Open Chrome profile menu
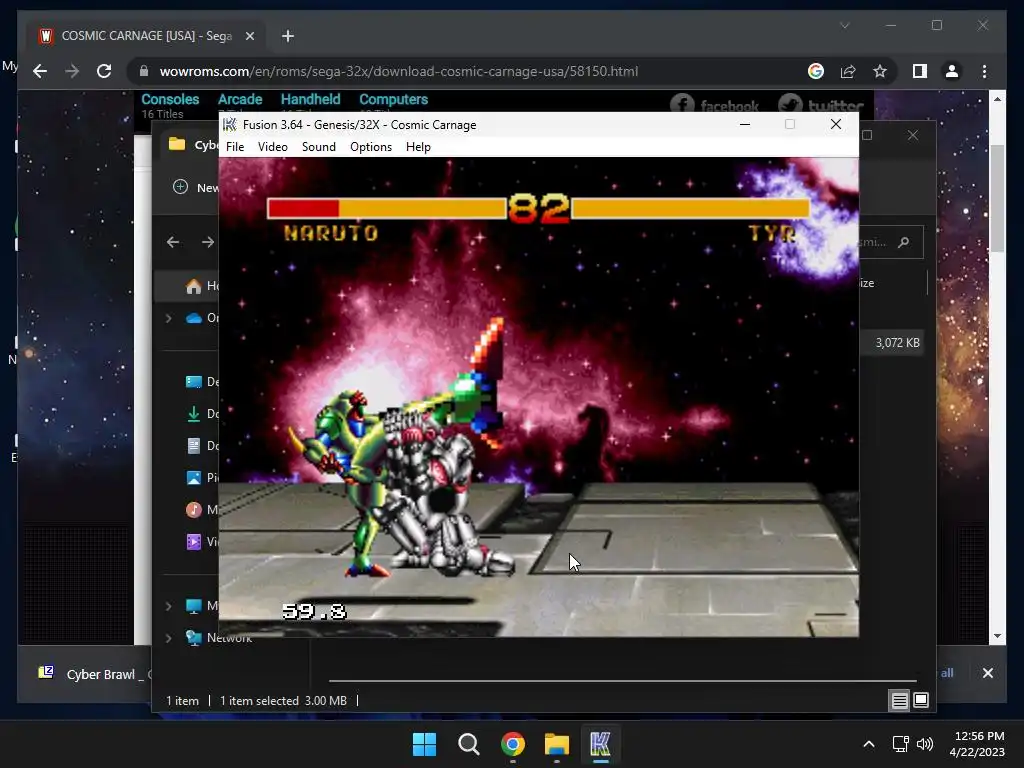Image resolution: width=1024 pixels, height=768 pixels. click(952, 71)
